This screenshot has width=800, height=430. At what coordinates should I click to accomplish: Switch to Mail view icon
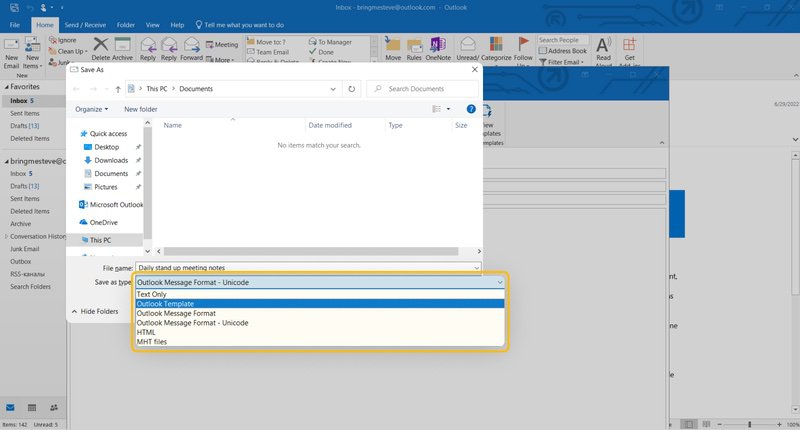tap(10, 408)
